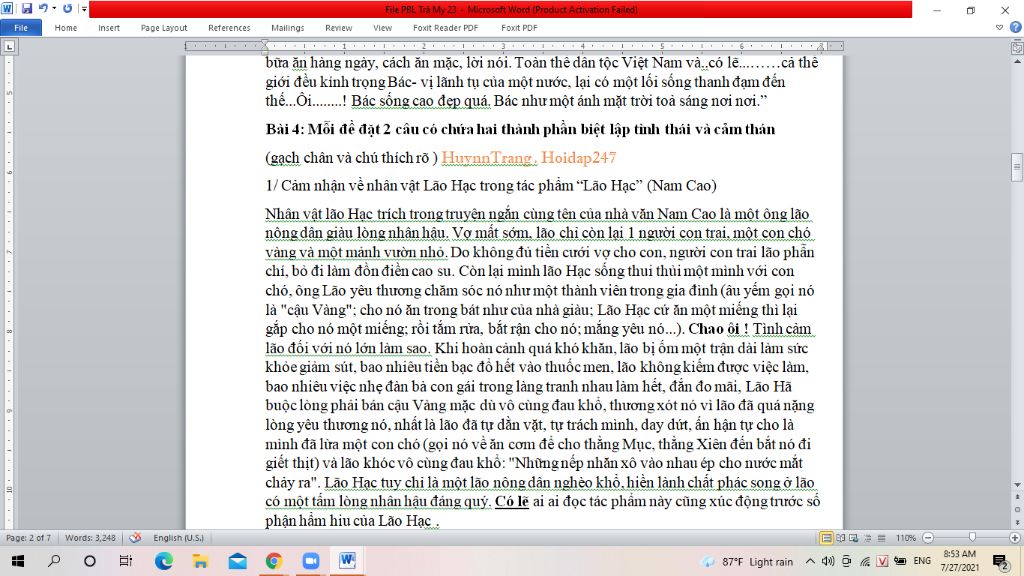Toggle the ruler view button above scrollbar
1024x576 pixels.
pyautogui.click(x=1017, y=48)
